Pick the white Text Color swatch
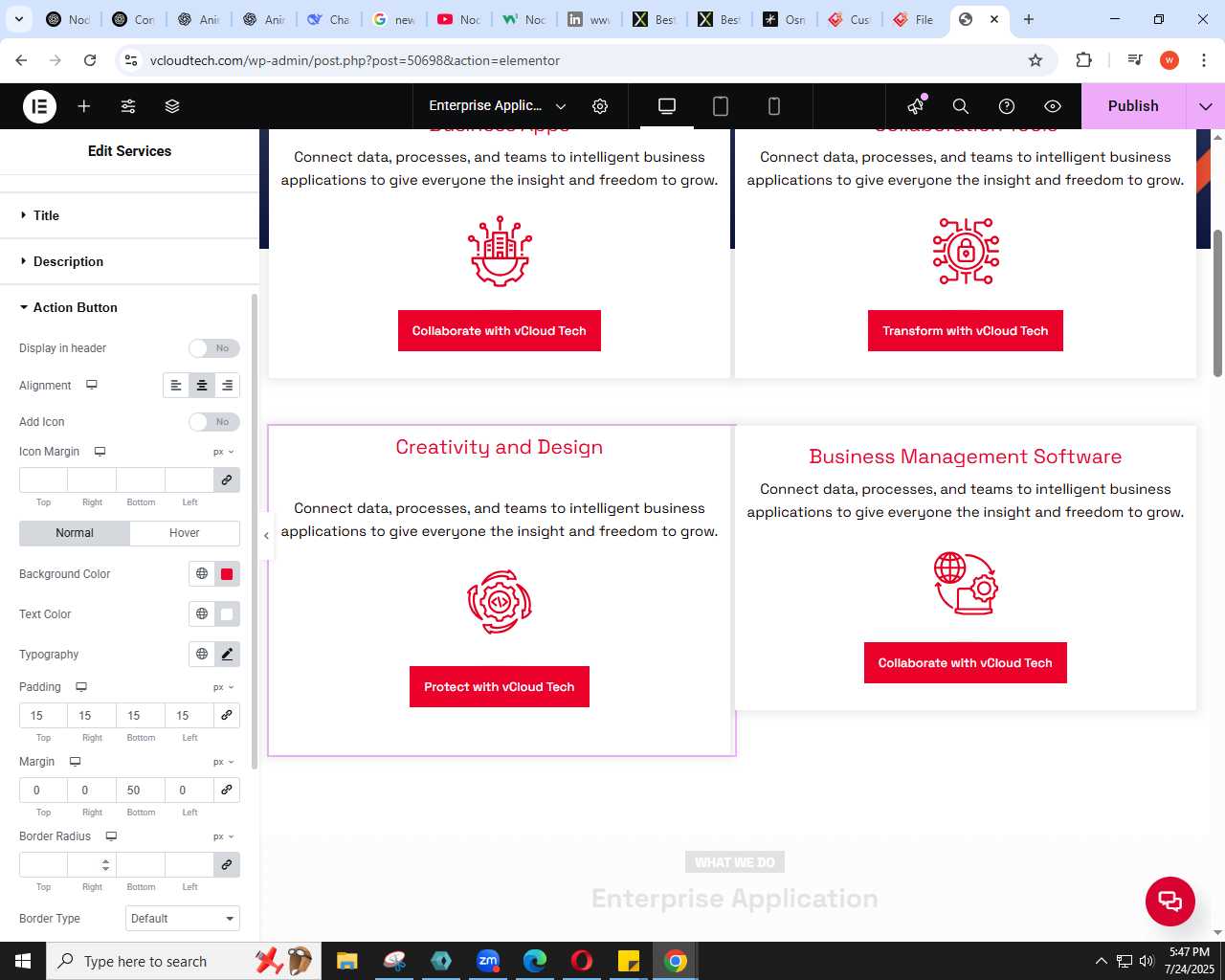This screenshot has width=1225, height=980. point(227,614)
